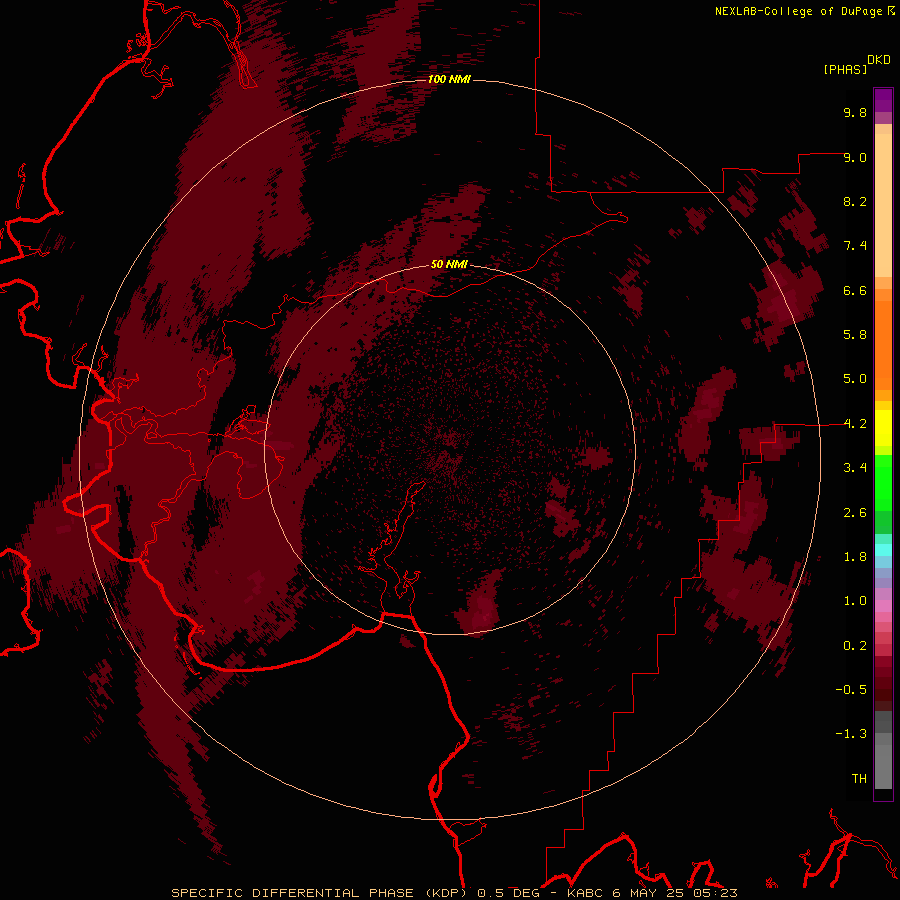Click the 7.4 legend value
The image size is (900, 900).
click(x=855, y=246)
